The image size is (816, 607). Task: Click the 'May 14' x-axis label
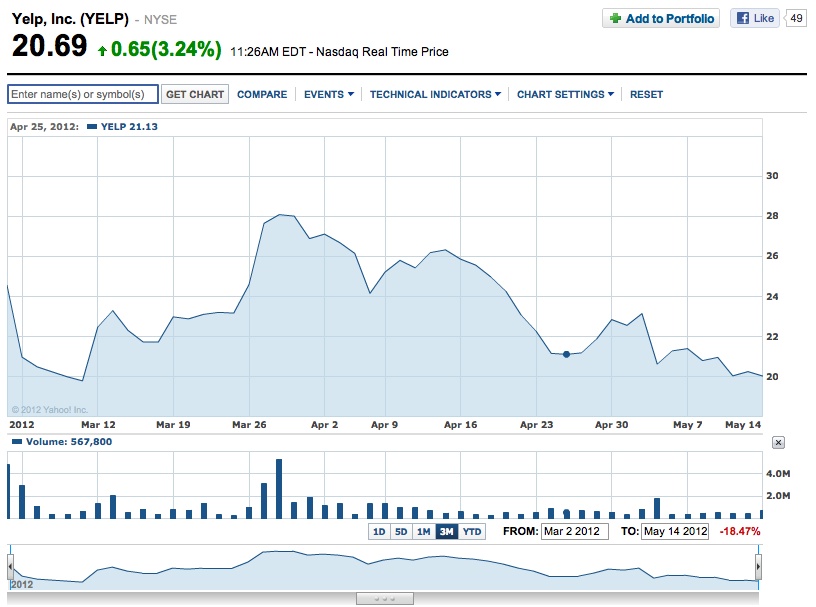pyautogui.click(x=743, y=425)
